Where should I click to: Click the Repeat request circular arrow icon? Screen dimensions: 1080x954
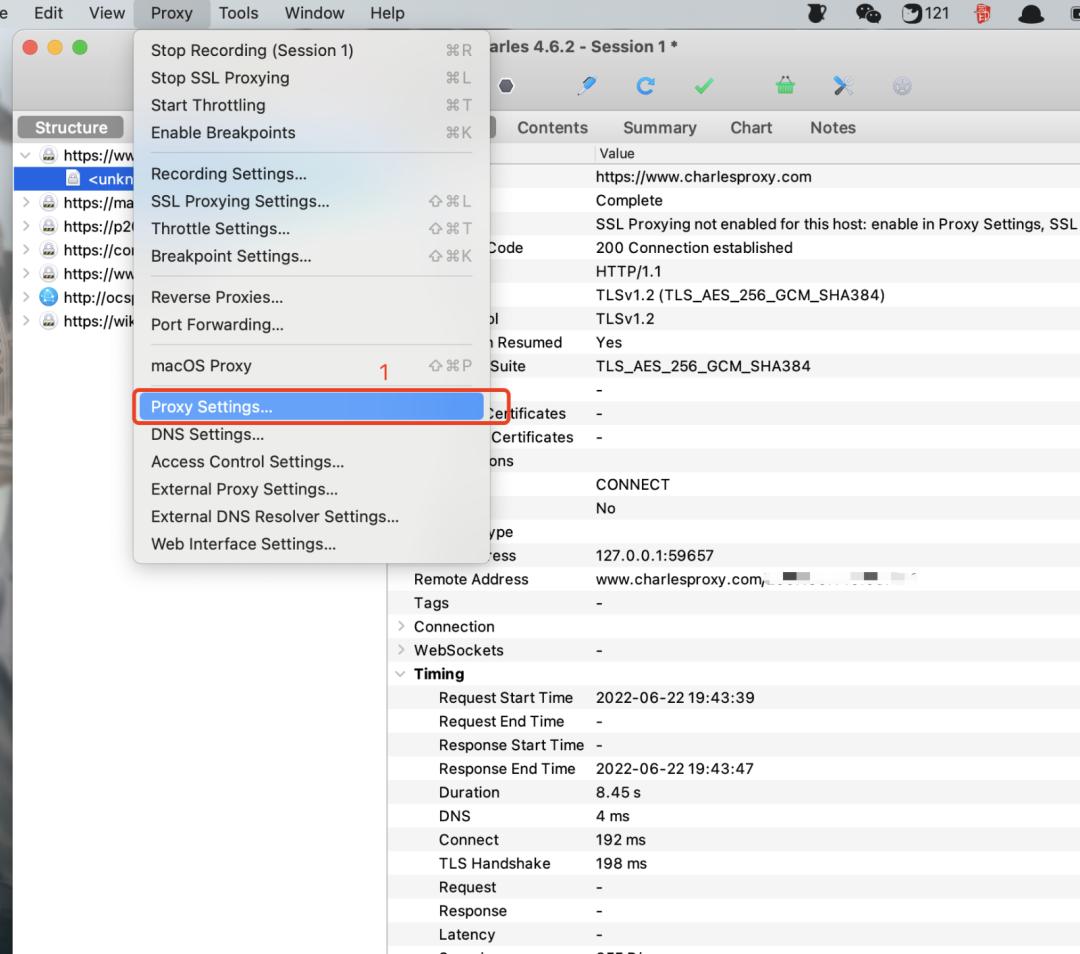point(645,87)
